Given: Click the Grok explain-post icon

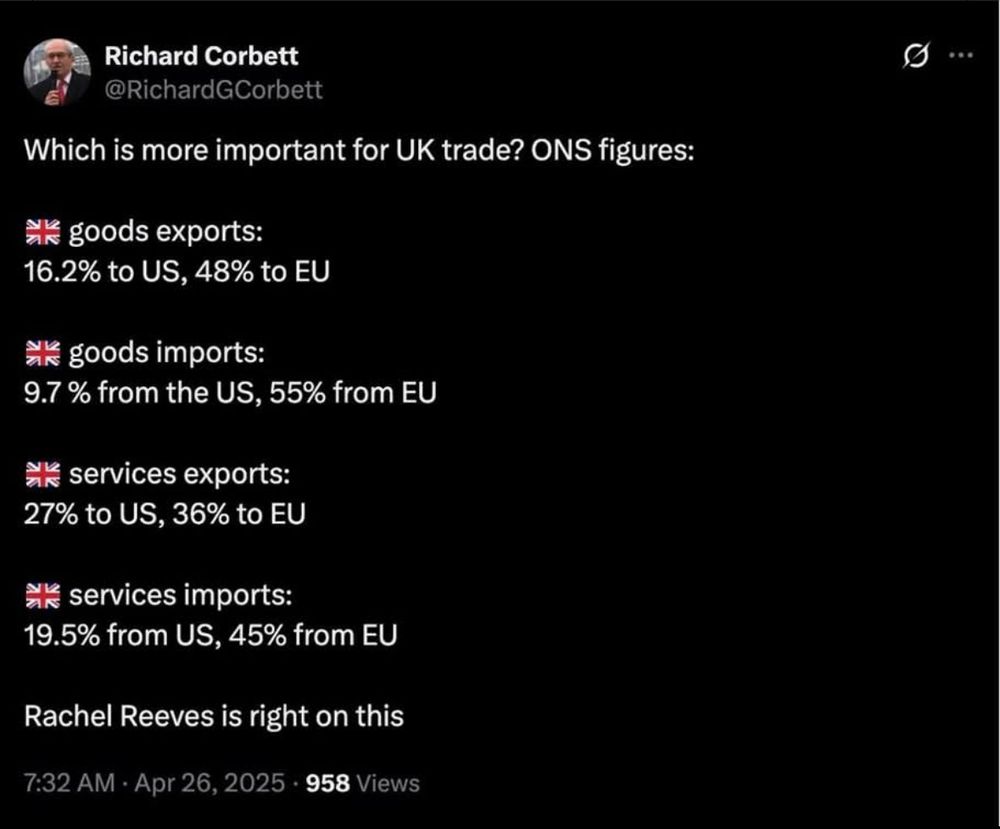Looking at the screenshot, I should (x=916, y=55).
